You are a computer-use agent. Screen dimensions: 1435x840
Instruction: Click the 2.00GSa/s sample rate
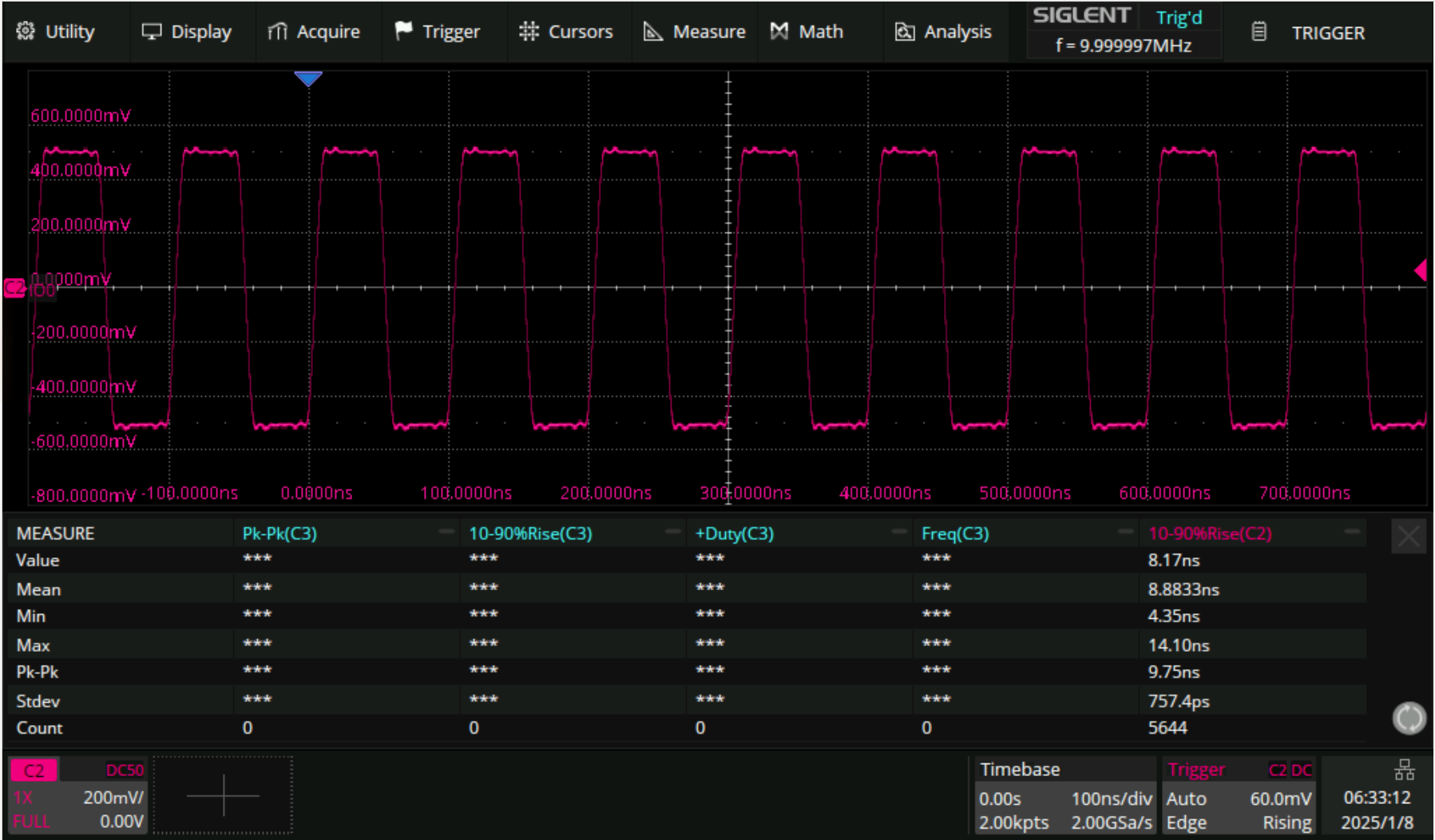(x=1111, y=822)
